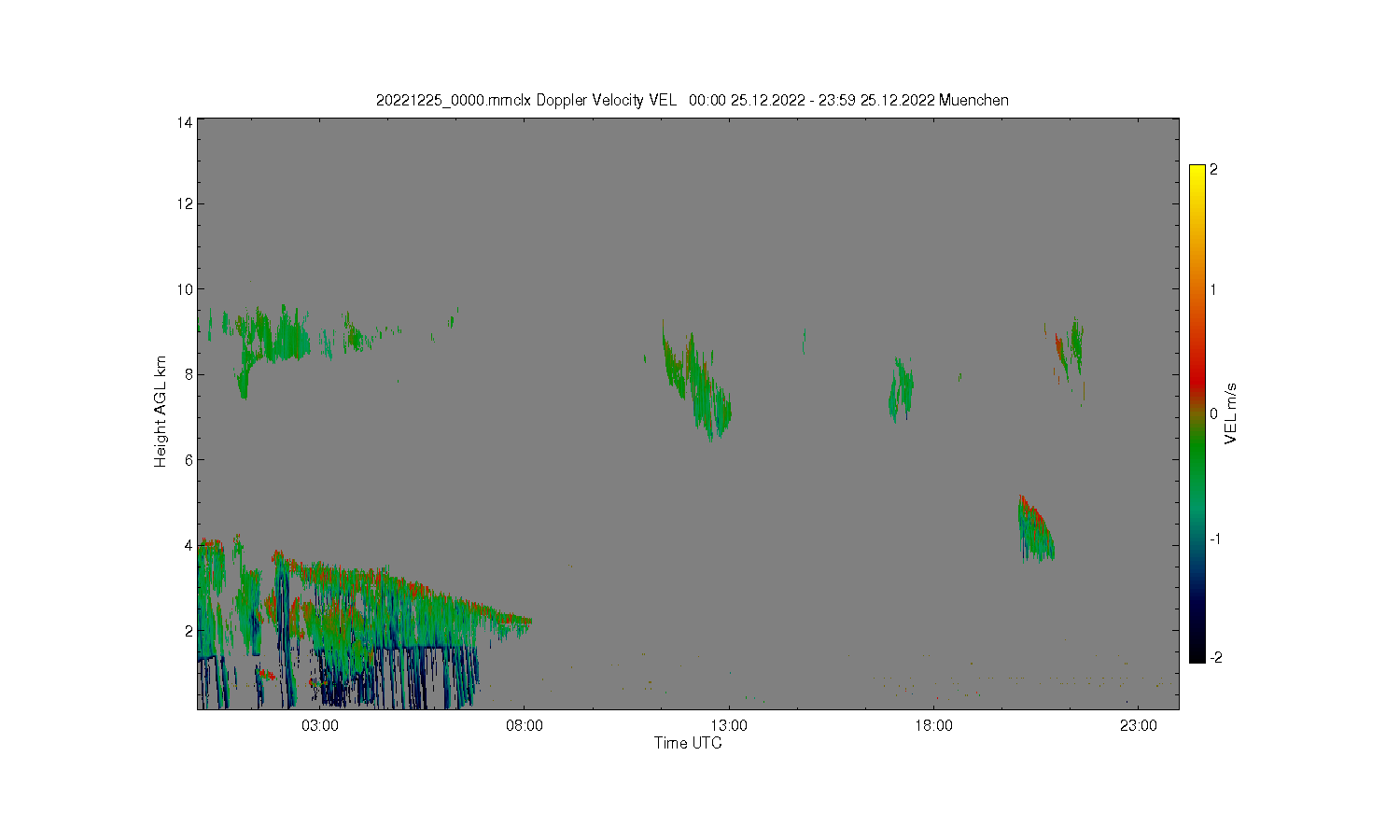Click the 23:00 time tick label
Image resolution: width=1400 pixels, height=840 pixels.
1138,725
